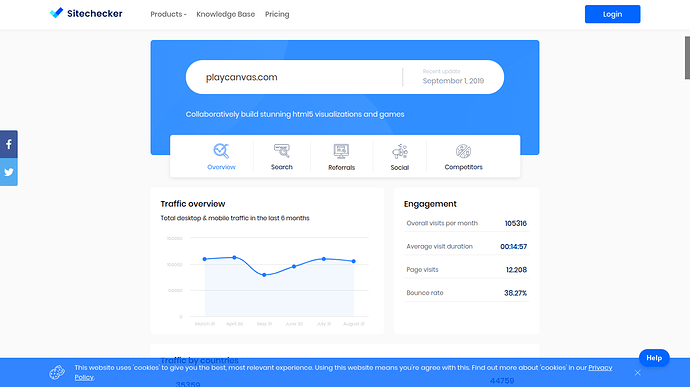Image resolution: width=690 pixels, height=387 pixels.
Task: Click the August 31 chart data point
Action: (354, 261)
